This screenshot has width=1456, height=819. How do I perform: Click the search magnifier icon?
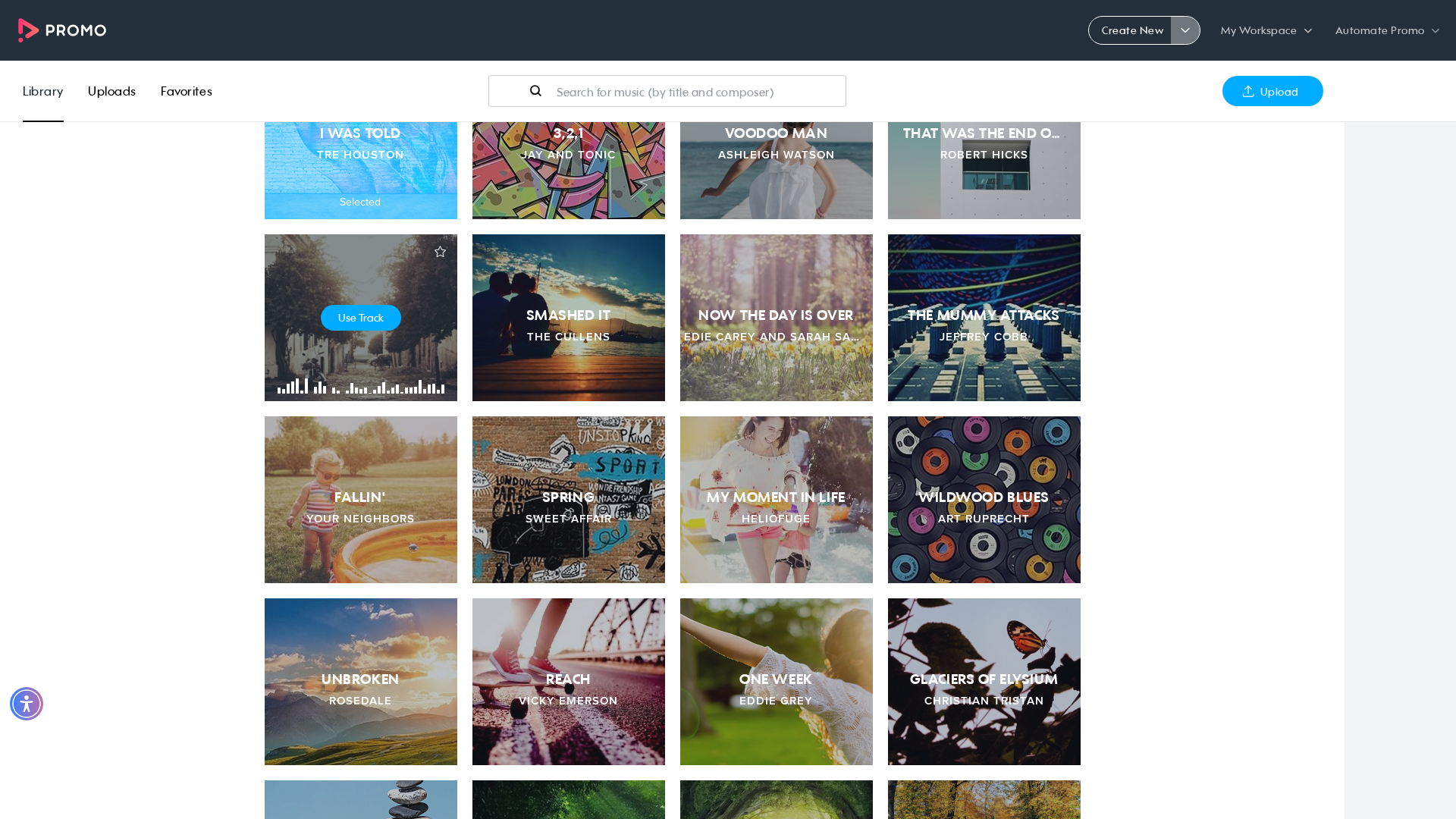click(535, 91)
